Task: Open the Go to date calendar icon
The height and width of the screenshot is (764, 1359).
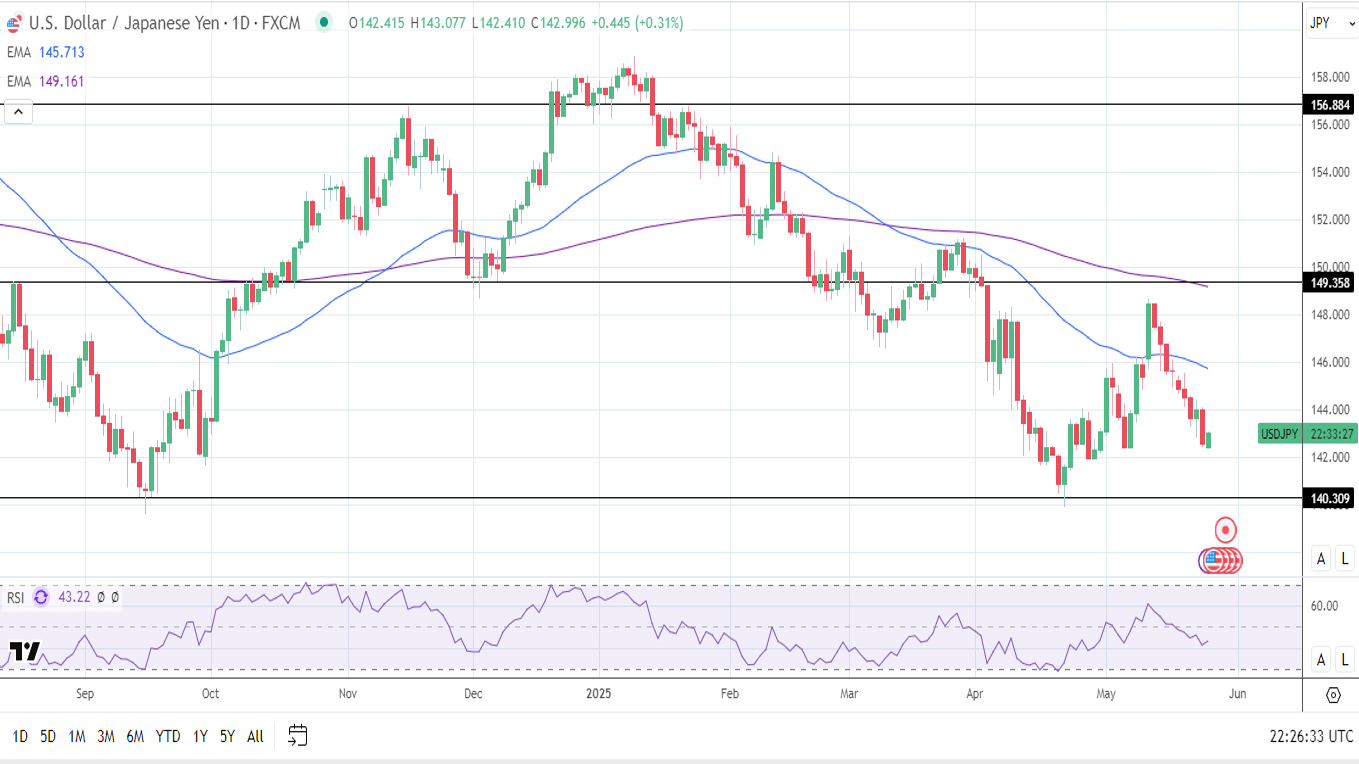Action: click(x=297, y=736)
